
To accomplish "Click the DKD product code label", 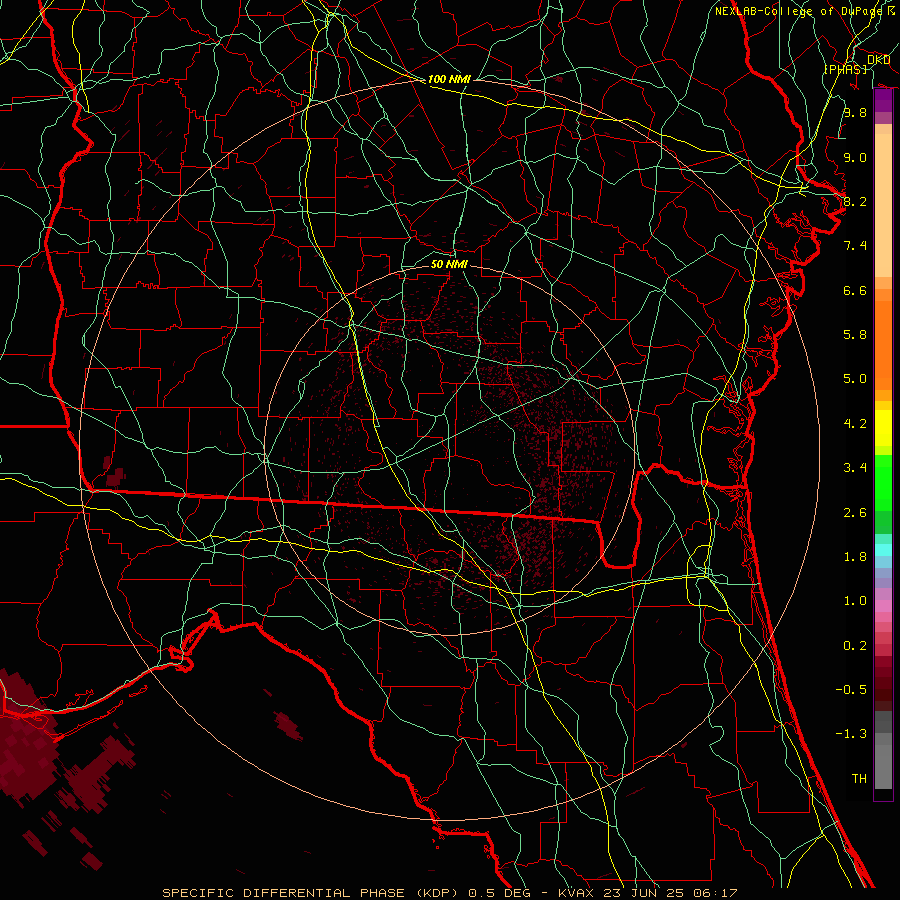I will tap(878, 59).
